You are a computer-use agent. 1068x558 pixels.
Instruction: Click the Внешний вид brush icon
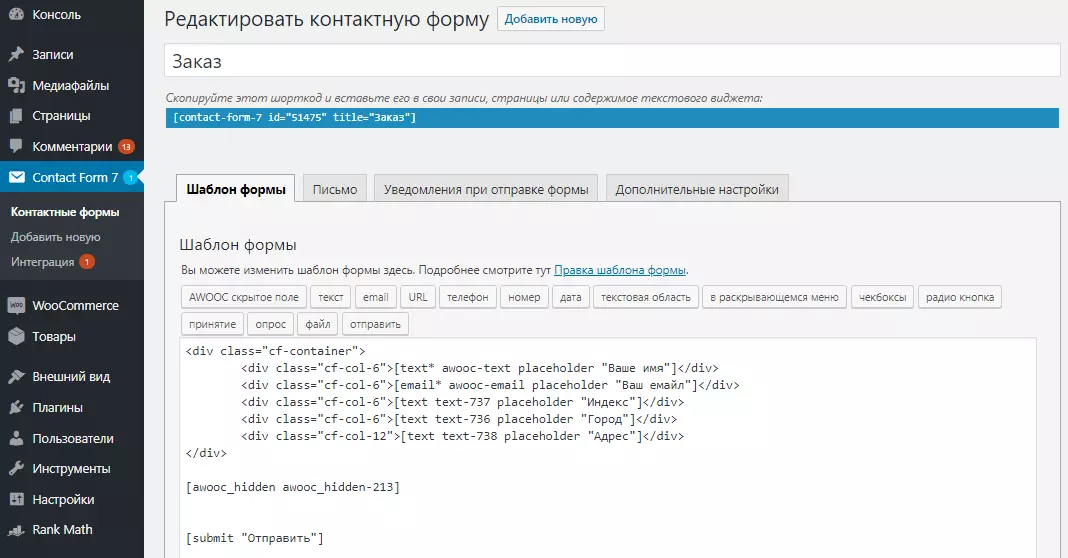coord(16,376)
